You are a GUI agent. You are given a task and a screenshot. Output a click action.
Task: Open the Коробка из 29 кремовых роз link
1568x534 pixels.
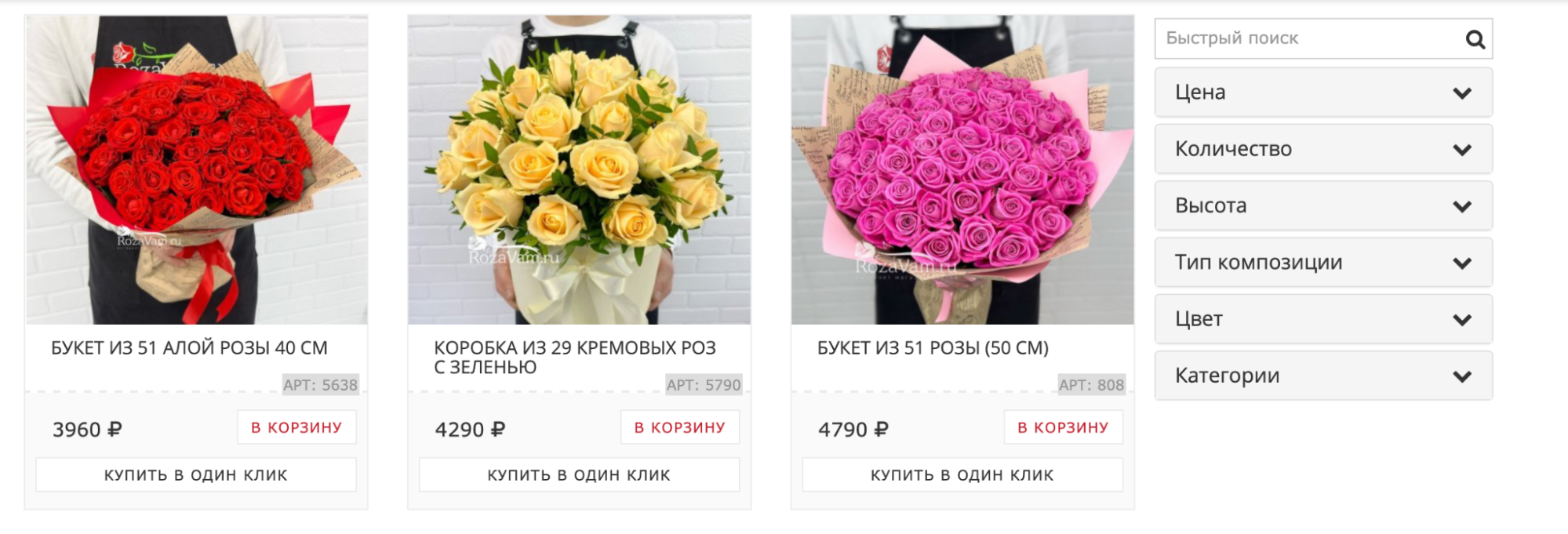[x=575, y=358]
